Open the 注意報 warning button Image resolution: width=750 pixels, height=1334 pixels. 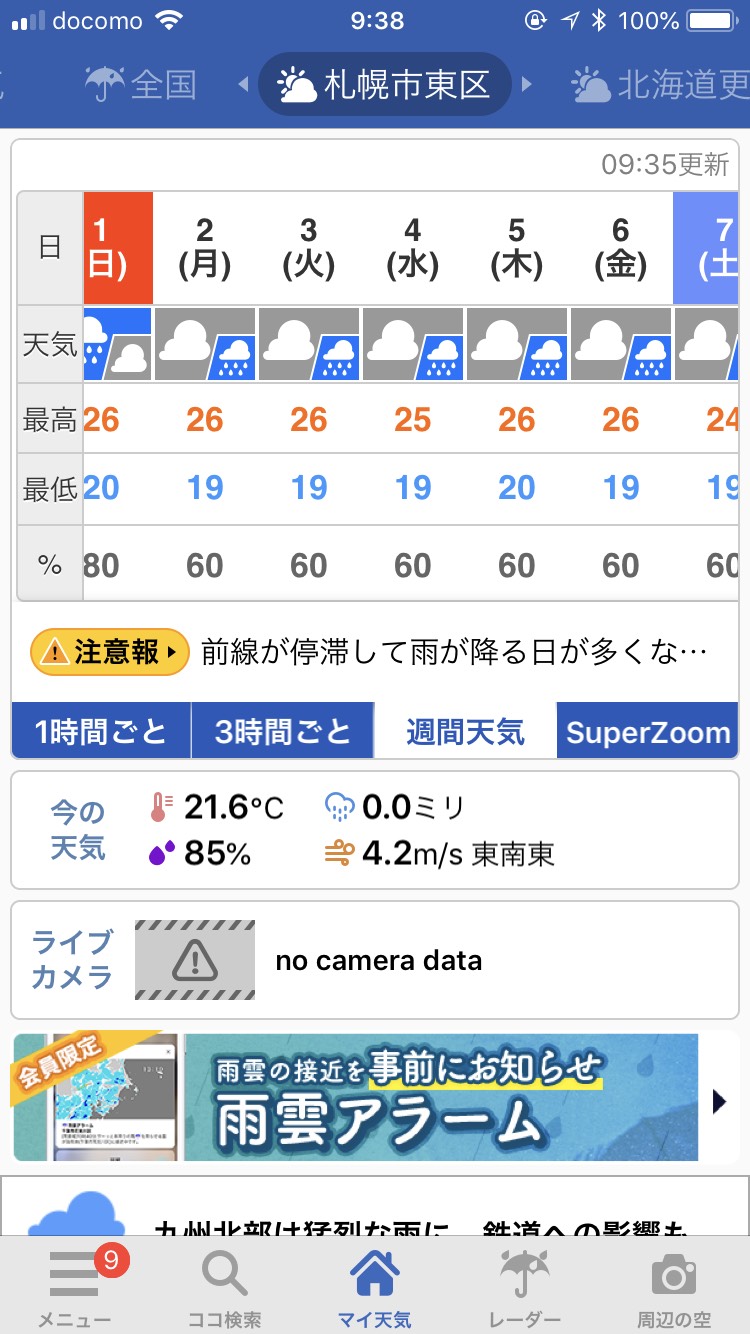110,653
